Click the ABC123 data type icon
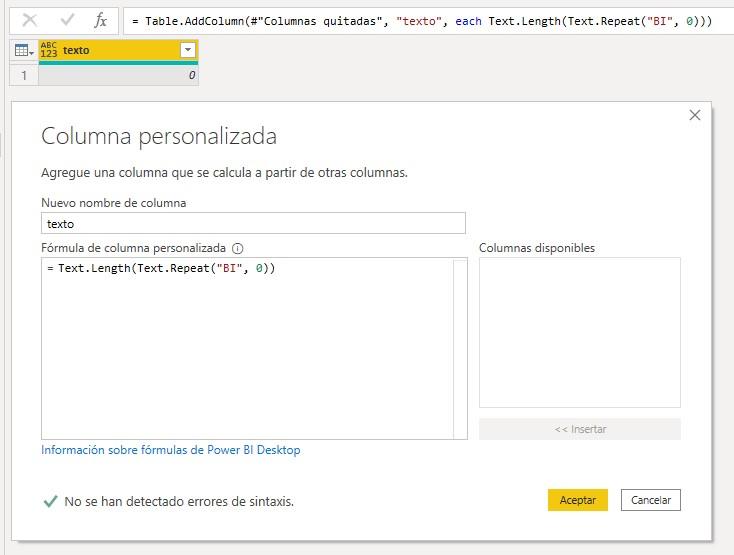 [x=49, y=50]
